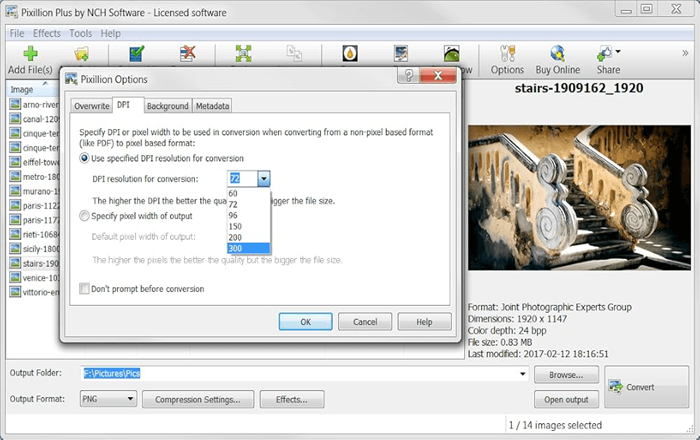The image size is (700, 440).
Task: Click the image icon beside rieti-1068
Action: (x=15, y=234)
